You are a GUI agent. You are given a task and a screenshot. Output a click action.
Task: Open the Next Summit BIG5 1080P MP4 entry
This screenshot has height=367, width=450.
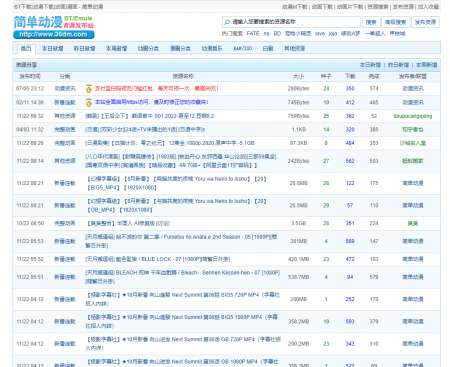pyautogui.click(x=182, y=321)
